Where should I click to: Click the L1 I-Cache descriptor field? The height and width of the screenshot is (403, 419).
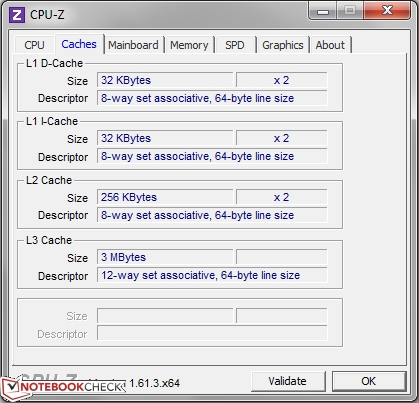coord(212,156)
